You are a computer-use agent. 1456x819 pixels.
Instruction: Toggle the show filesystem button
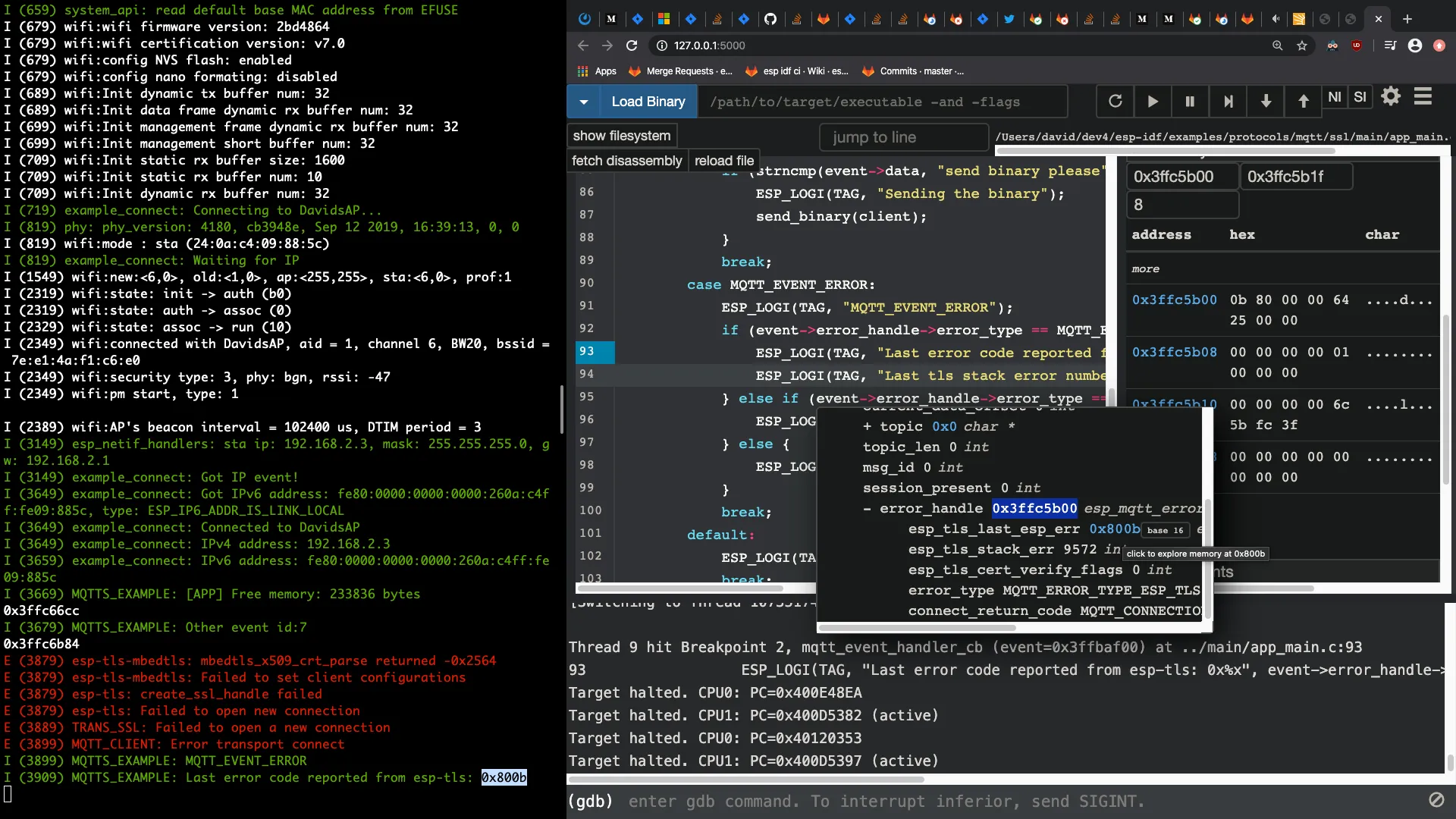pos(621,136)
